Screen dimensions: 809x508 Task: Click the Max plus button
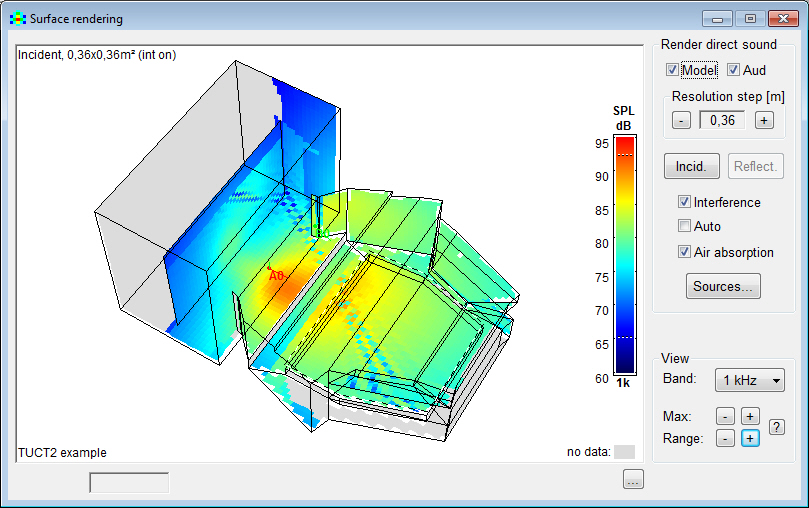click(749, 416)
